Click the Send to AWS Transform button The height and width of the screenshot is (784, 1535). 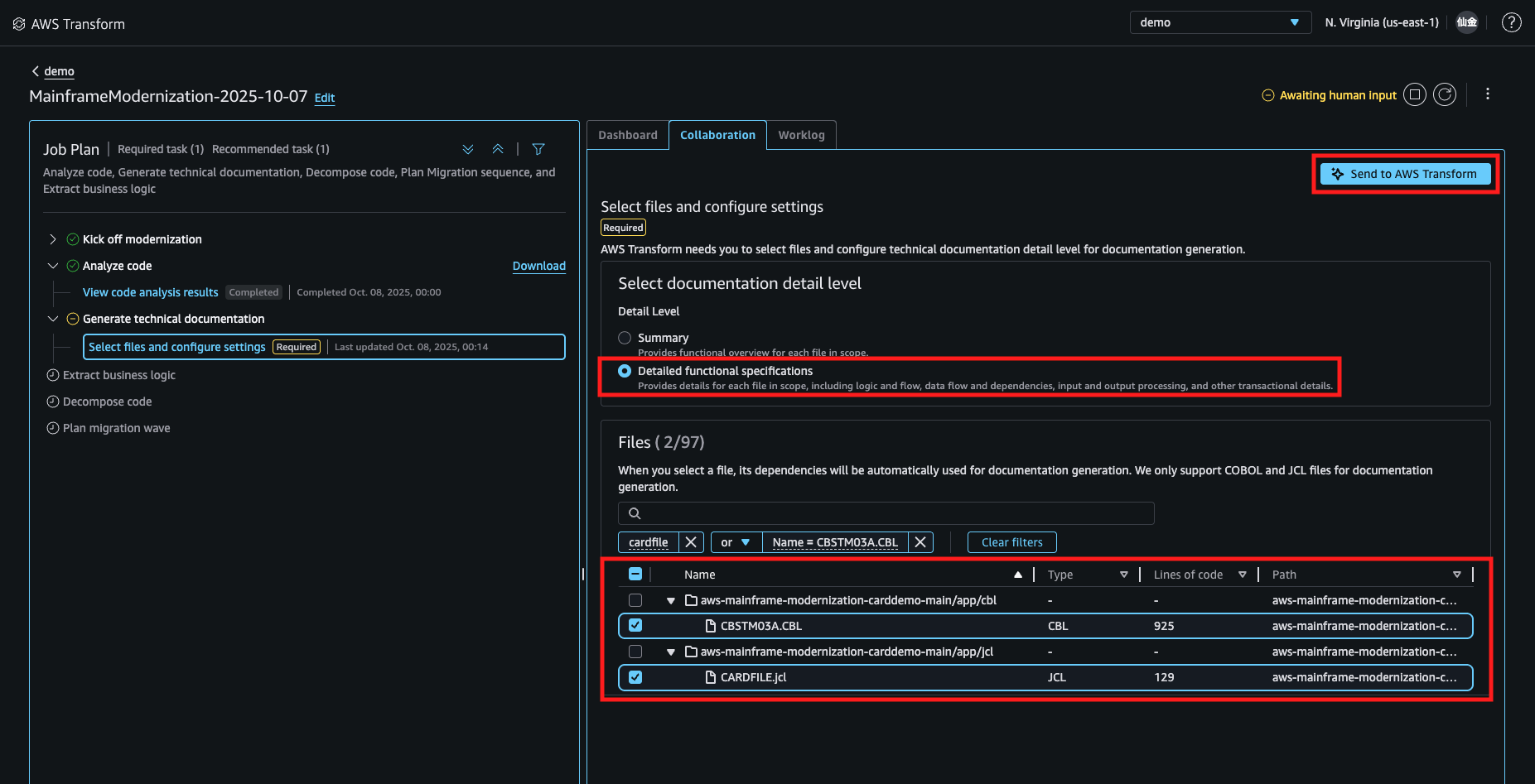[x=1405, y=174]
